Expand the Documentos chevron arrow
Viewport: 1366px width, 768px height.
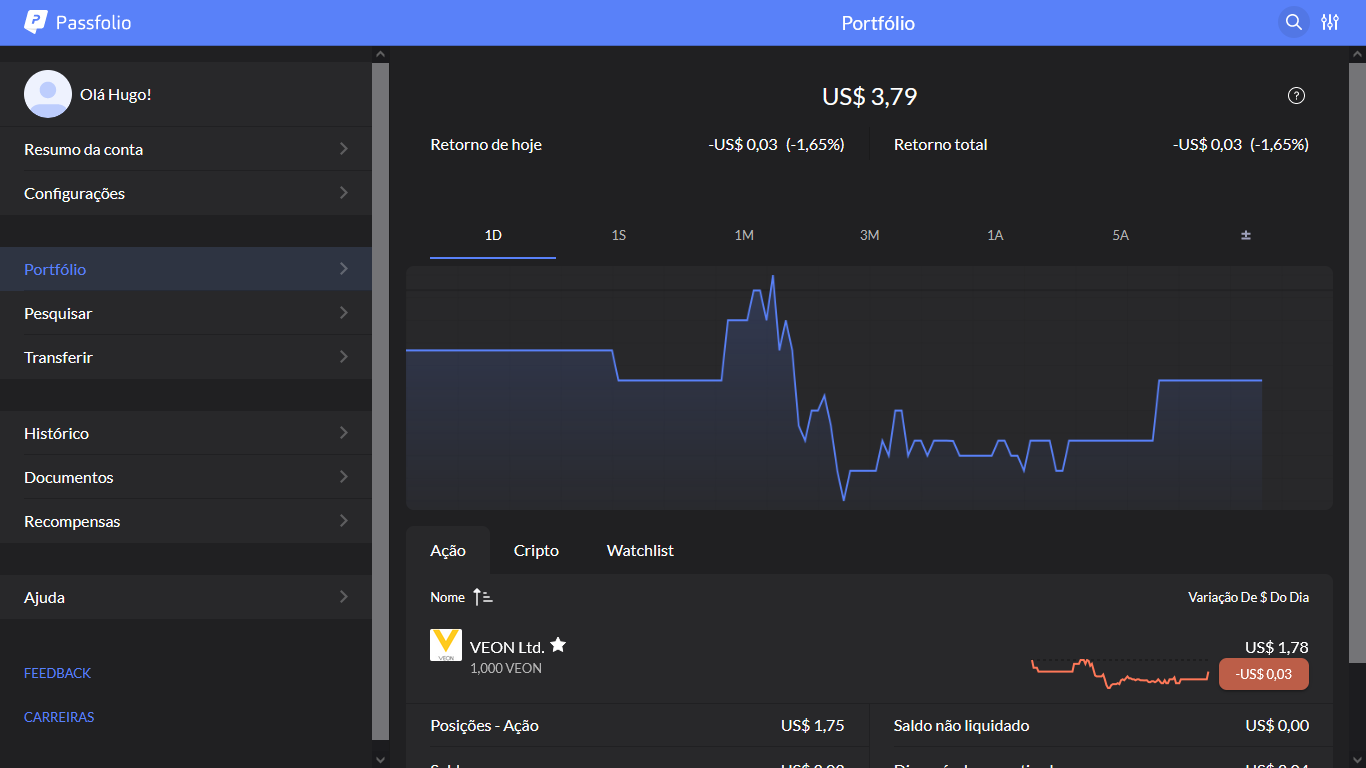point(343,477)
